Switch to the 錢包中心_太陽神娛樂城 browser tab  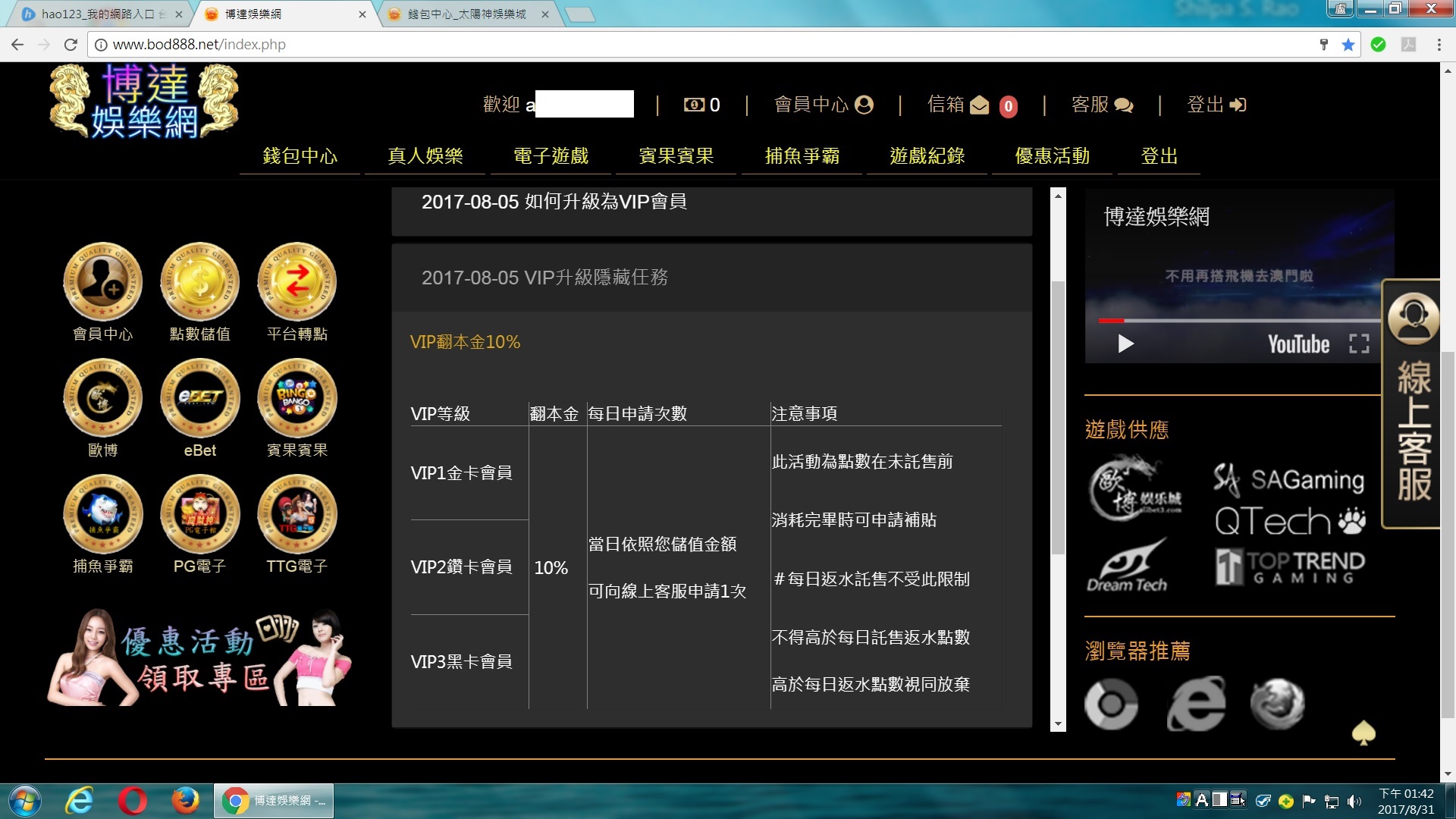coord(466,14)
